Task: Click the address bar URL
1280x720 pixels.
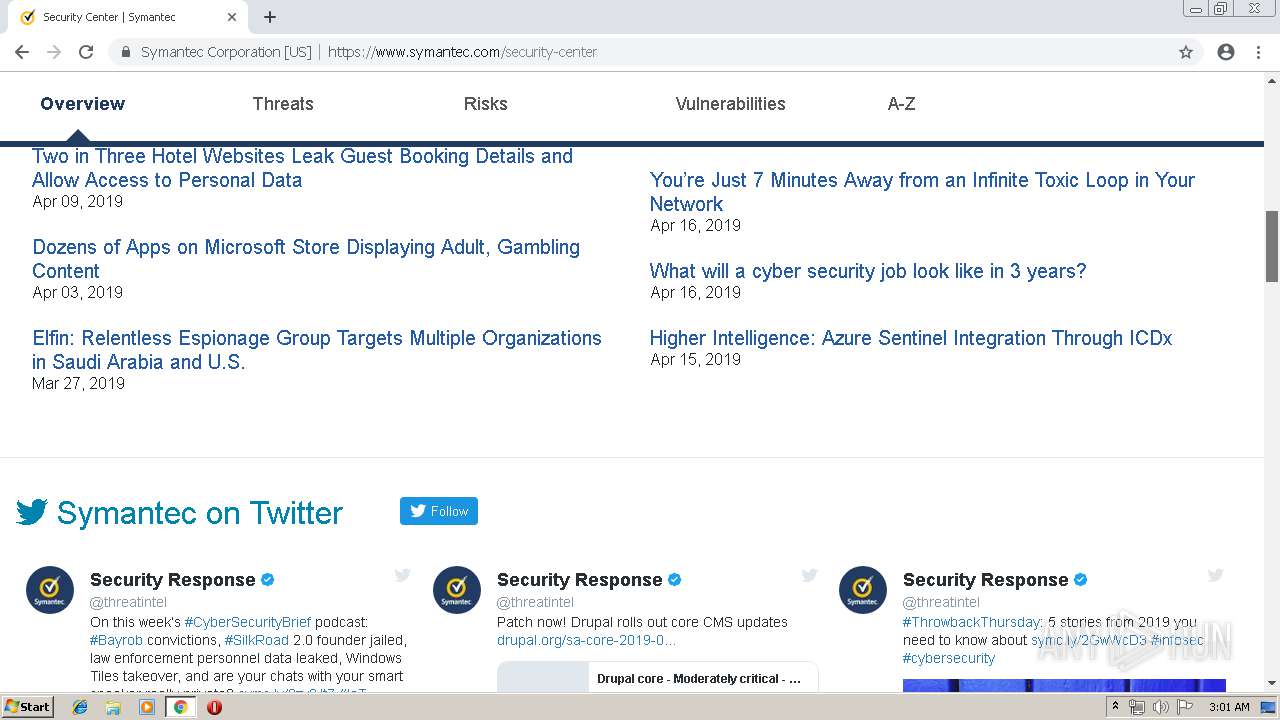Action: [x=462, y=52]
